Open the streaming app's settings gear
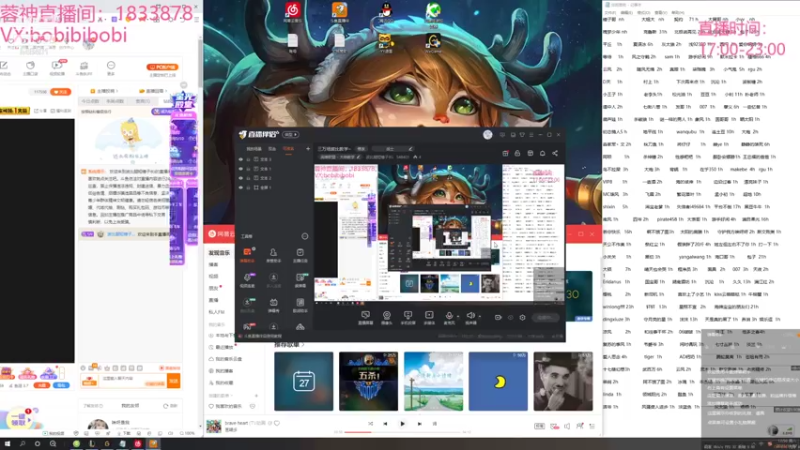 [x=522, y=317]
